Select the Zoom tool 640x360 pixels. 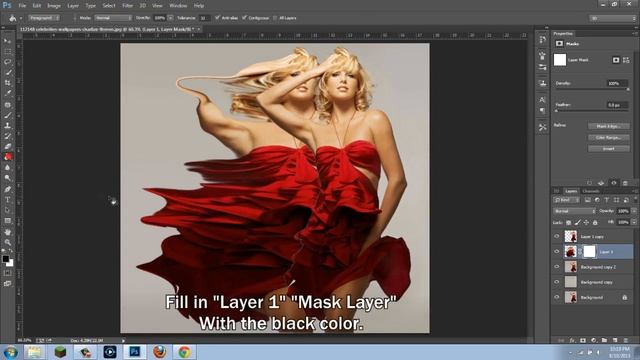pos(7,242)
